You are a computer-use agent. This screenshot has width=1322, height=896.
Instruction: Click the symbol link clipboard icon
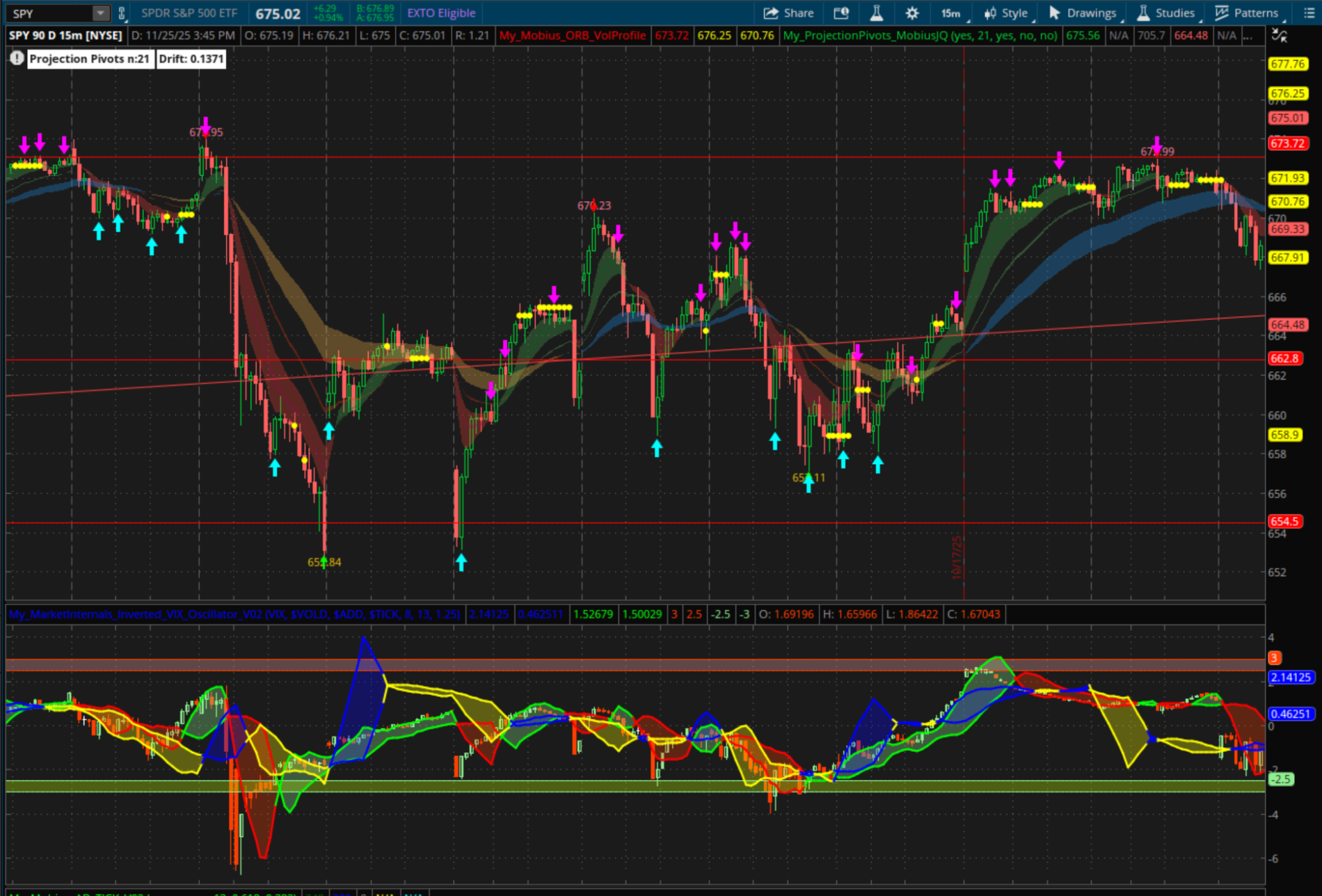pos(122,13)
